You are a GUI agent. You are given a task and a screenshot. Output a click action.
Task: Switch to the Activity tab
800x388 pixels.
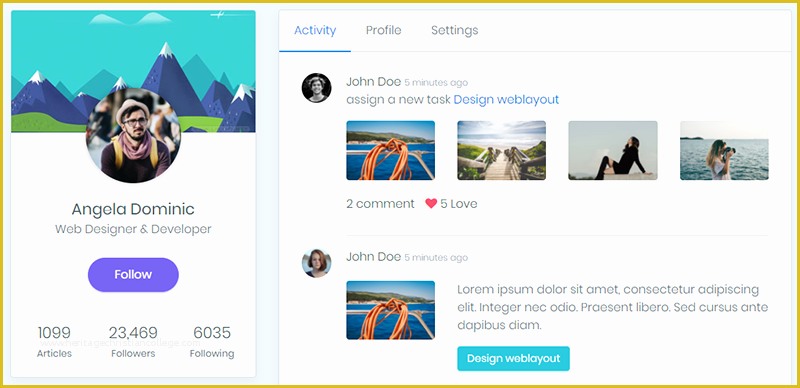(x=315, y=31)
